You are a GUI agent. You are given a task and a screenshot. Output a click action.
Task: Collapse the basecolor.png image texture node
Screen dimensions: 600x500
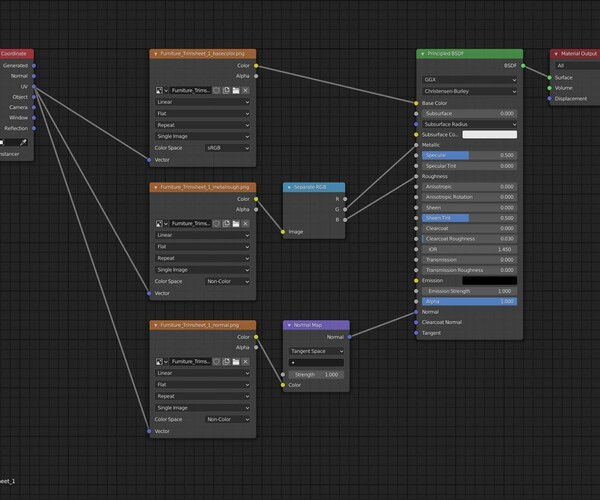pyautogui.click(x=155, y=54)
